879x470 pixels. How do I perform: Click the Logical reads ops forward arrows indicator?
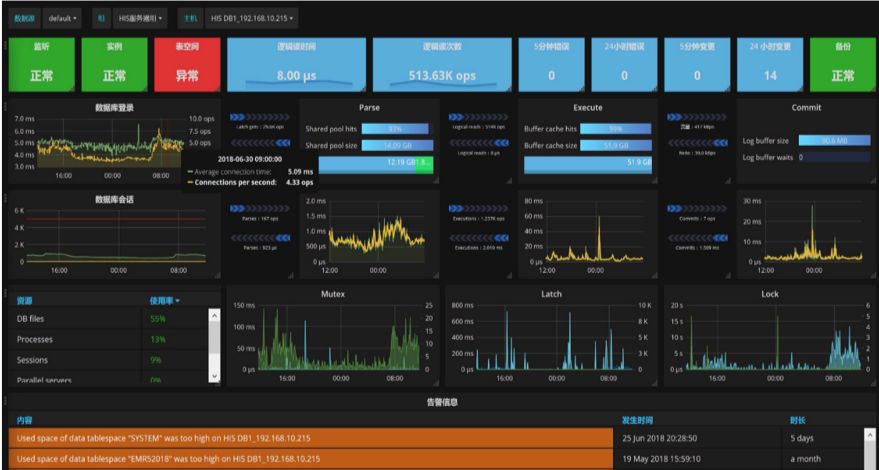pyautogui.click(x=478, y=117)
